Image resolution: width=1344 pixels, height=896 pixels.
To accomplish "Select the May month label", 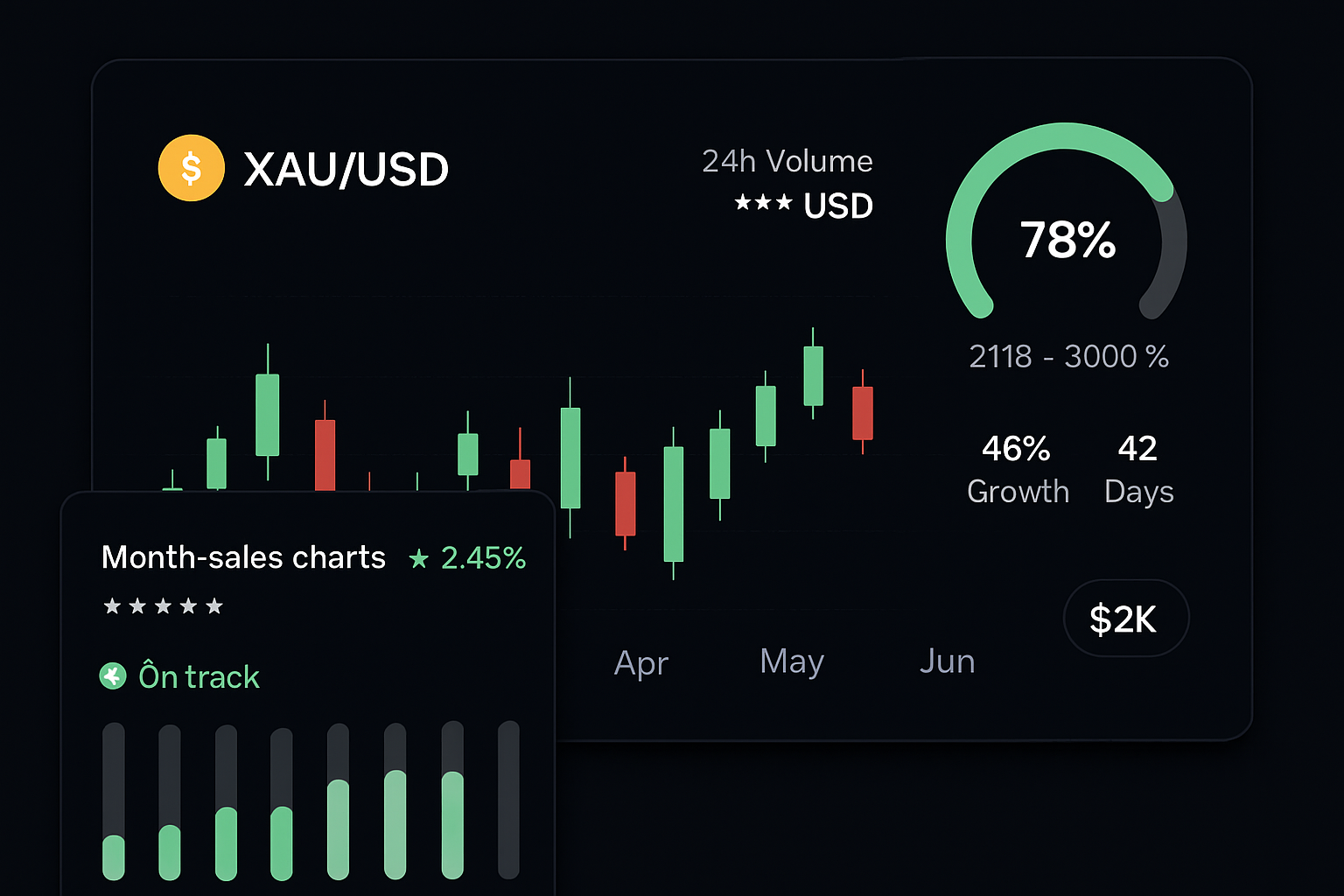I will [x=792, y=661].
